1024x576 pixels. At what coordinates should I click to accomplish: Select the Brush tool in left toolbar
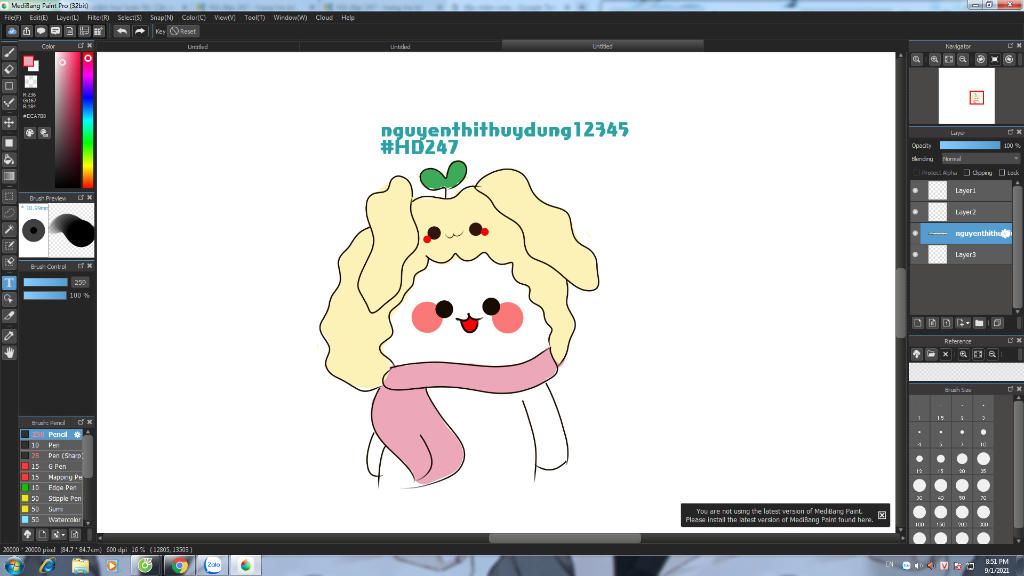9,52
